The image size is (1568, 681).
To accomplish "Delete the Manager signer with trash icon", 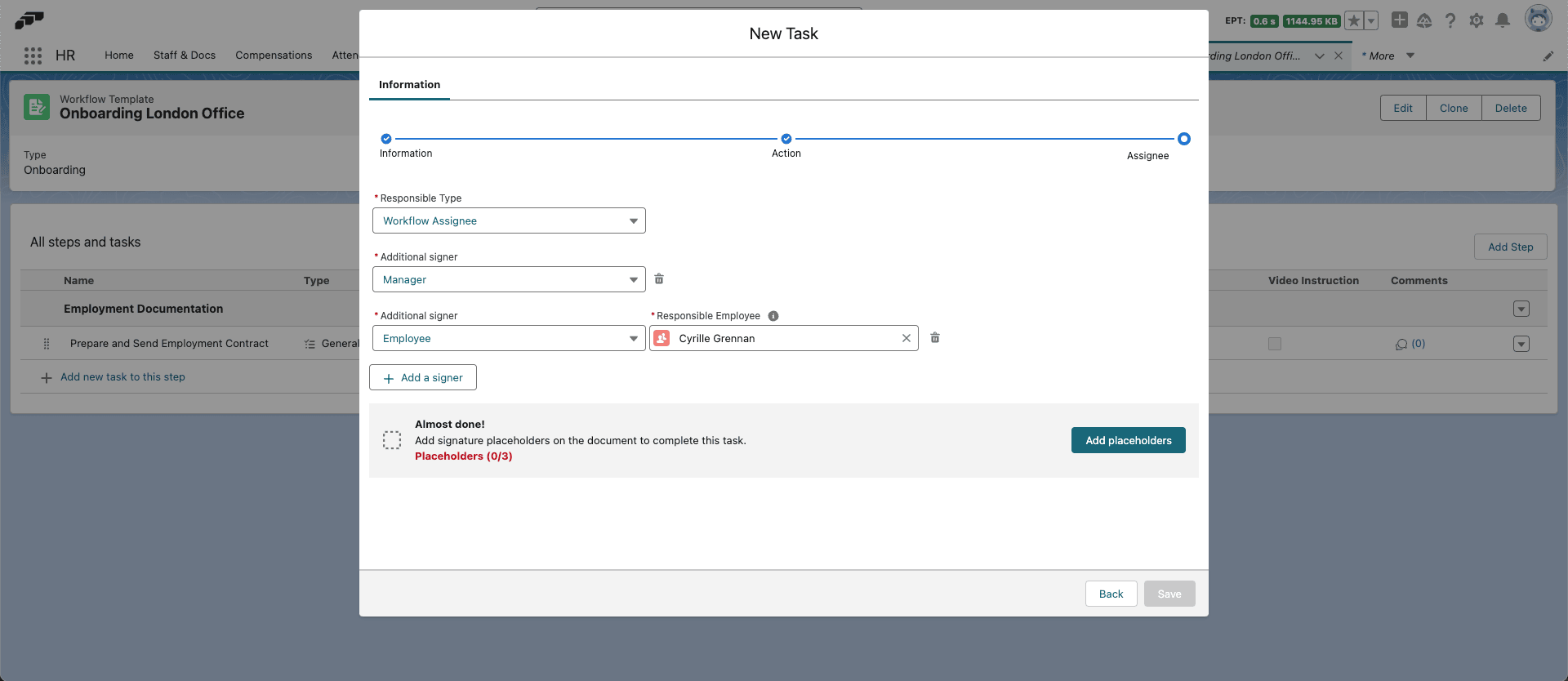I will pyautogui.click(x=659, y=279).
